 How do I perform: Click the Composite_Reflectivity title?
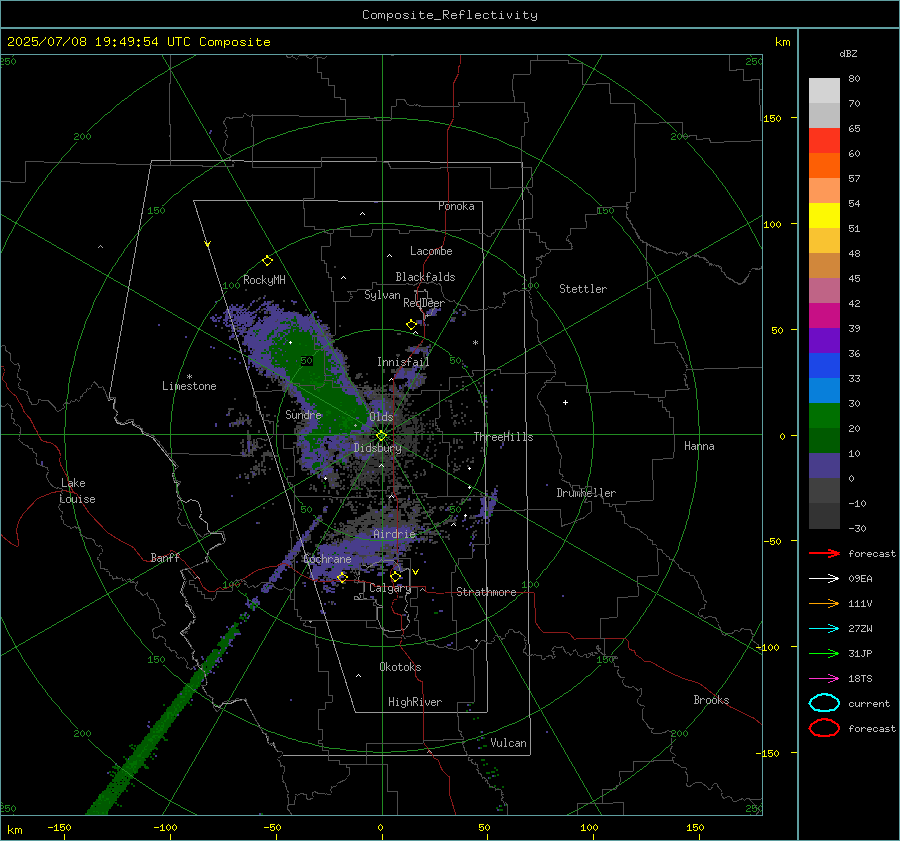pyautogui.click(x=450, y=15)
